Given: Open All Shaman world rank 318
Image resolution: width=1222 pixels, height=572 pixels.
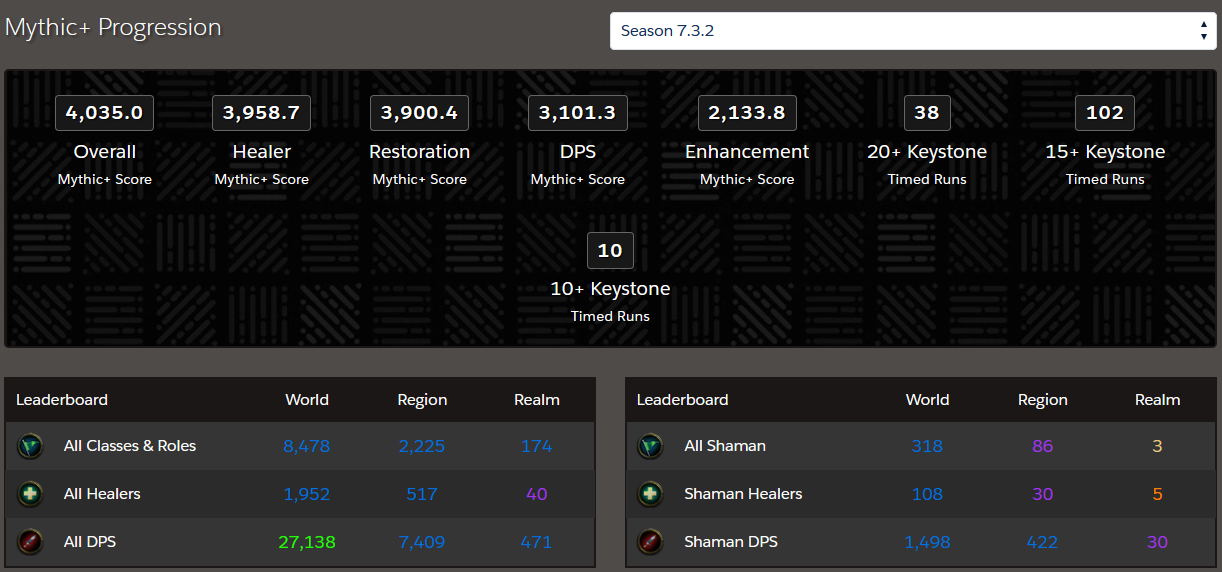Looking at the screenshot, I should pos(928,446).
